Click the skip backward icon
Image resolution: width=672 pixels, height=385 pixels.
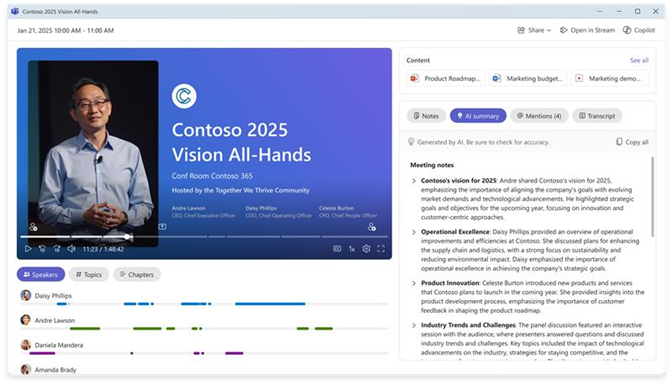coord(42,249)
